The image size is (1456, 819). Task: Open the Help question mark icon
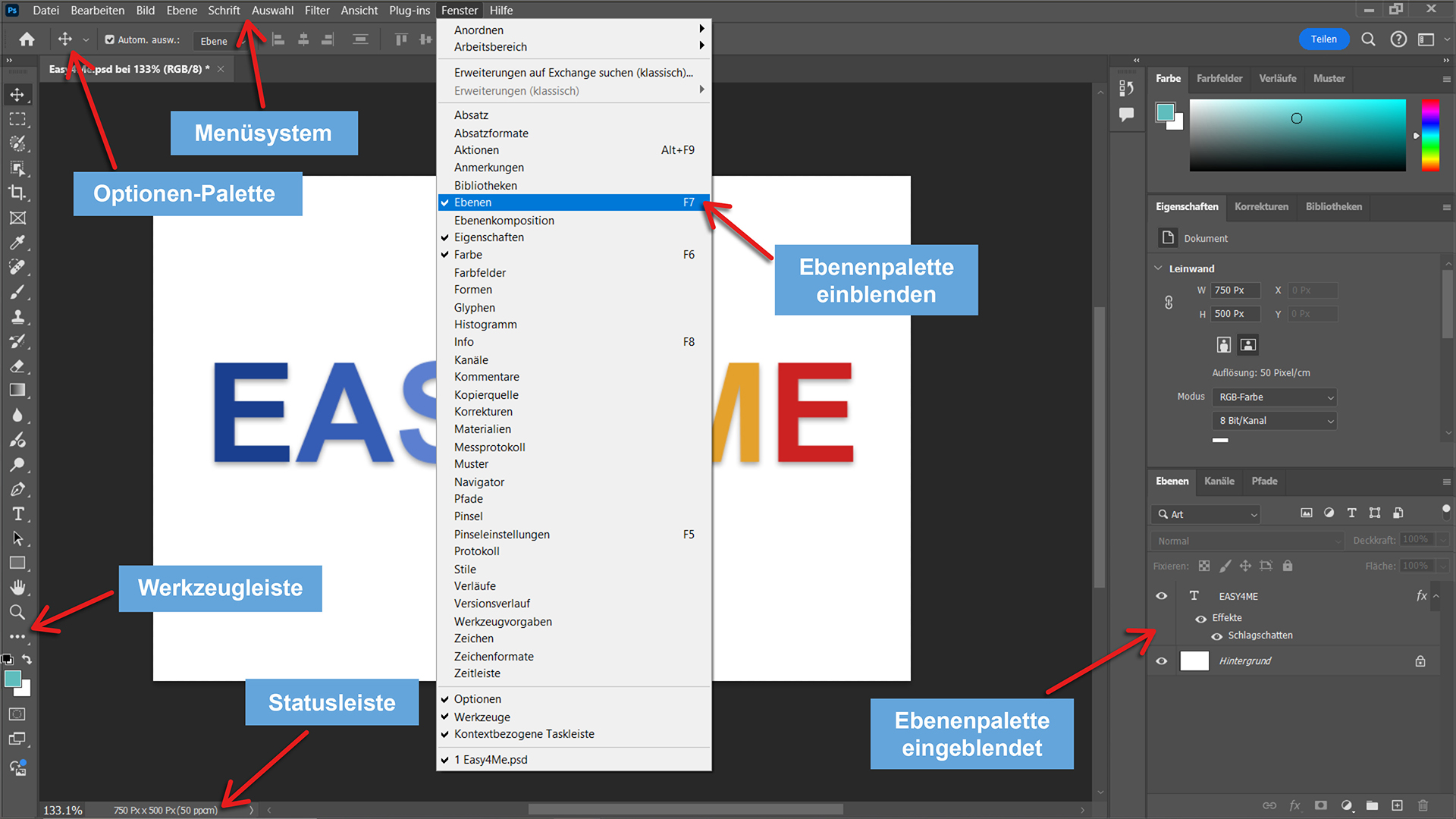tap(1398, 39)
